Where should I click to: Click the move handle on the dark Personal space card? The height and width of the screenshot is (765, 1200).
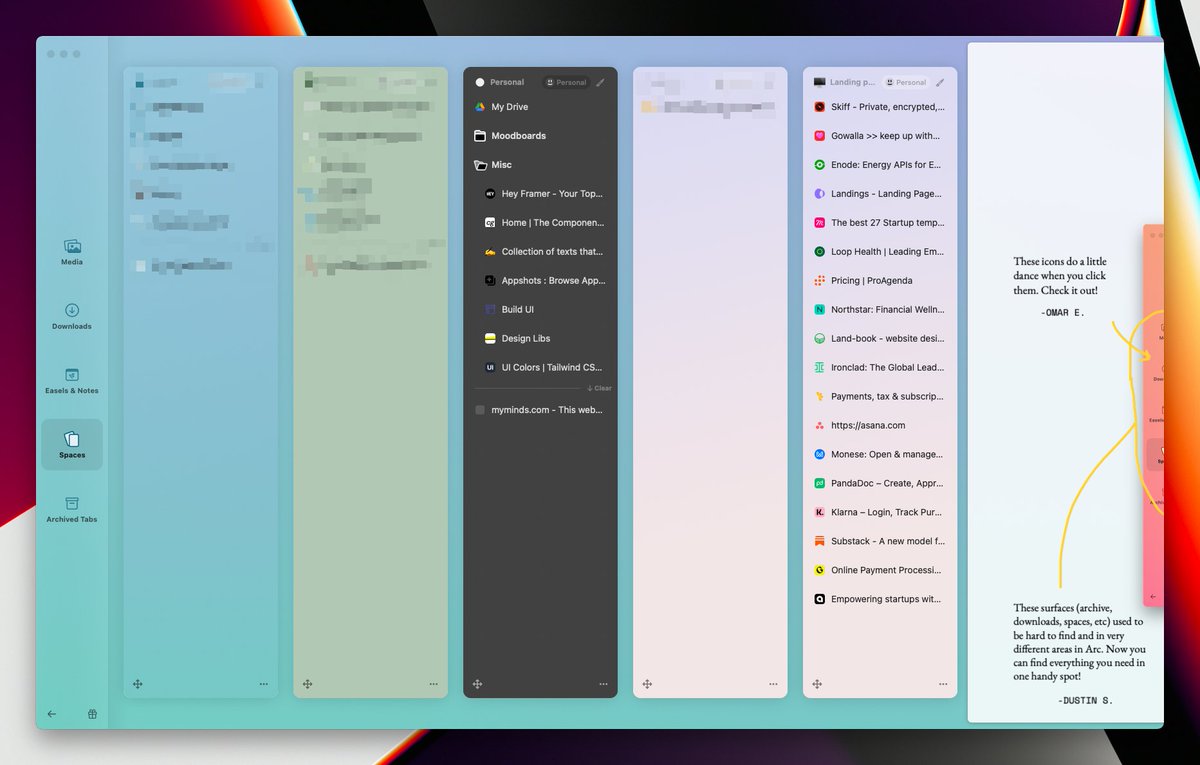[x=478, y=684]
